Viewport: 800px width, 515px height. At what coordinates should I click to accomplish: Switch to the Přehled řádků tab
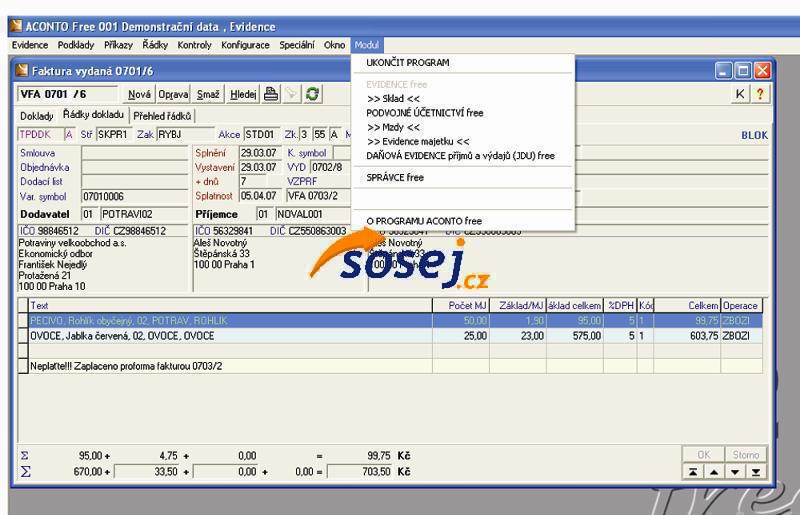[162, 116]
